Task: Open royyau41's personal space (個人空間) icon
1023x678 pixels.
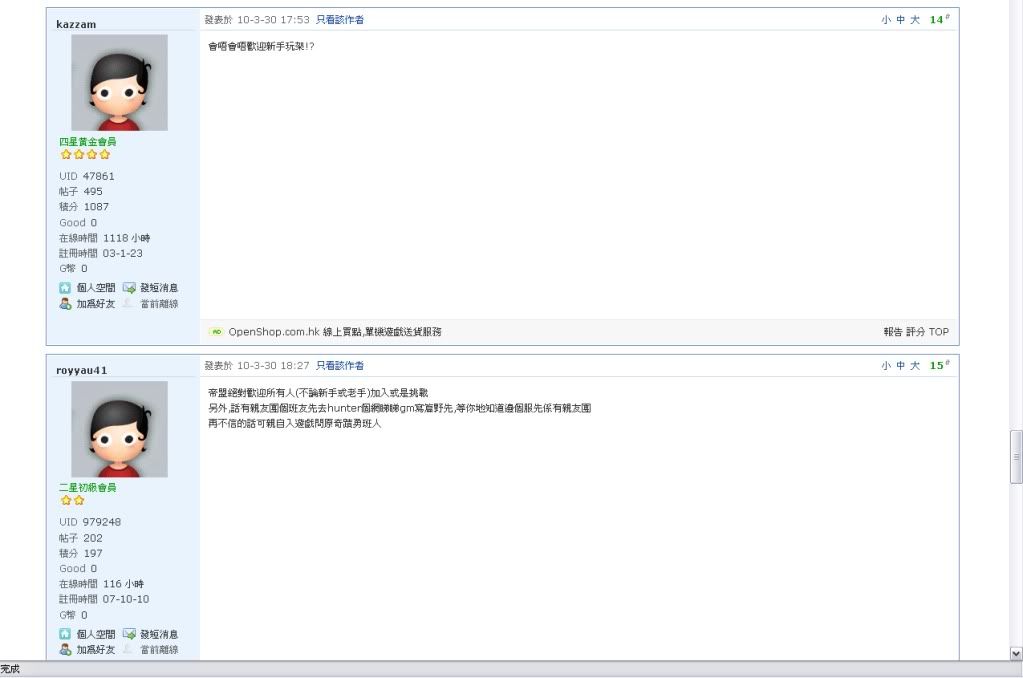Action: (65, 634)
